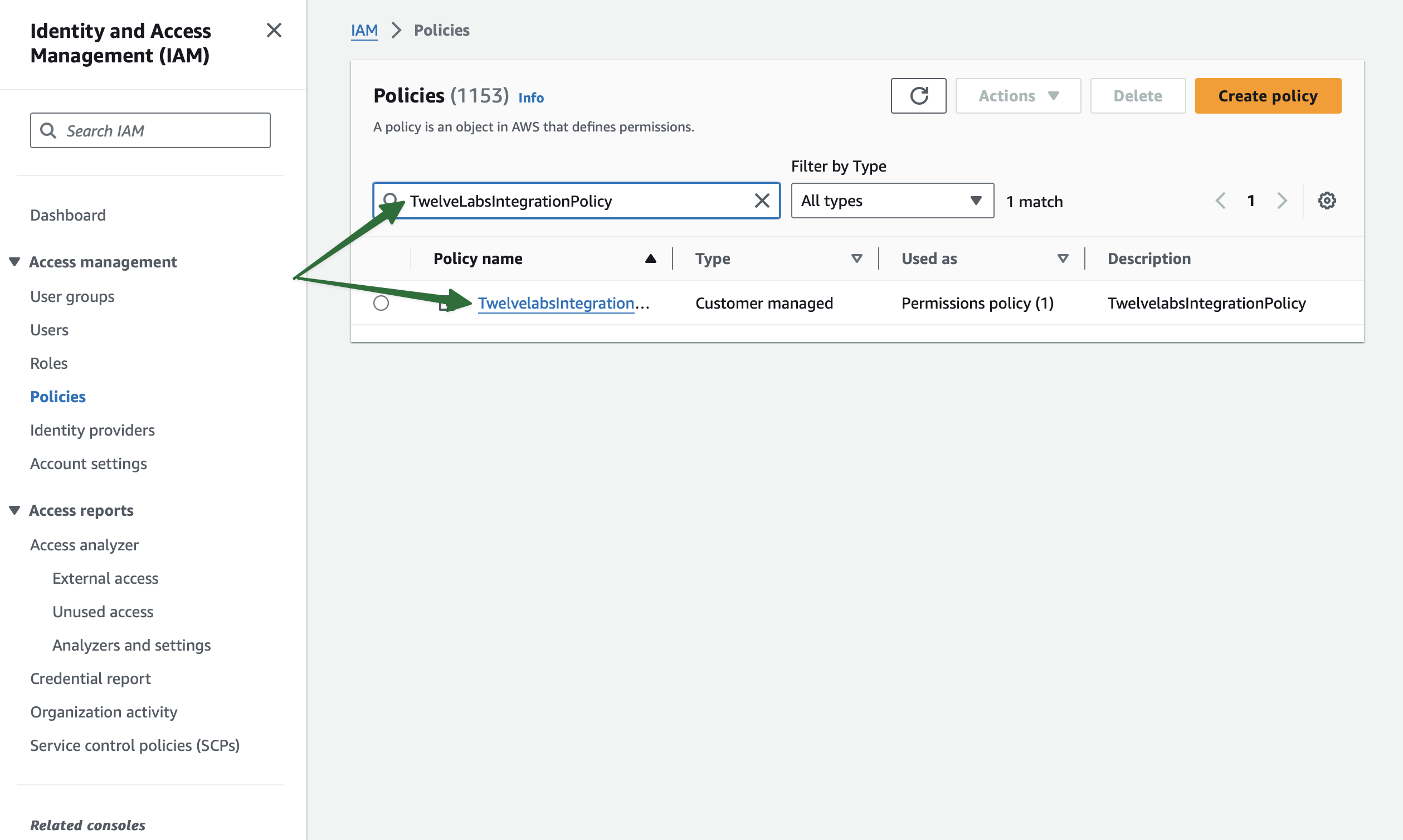This screenshot has height=840, width=1403.
Task: Open the TwelvelabsIntegration policy link
Action: click(x=556, y=304)
